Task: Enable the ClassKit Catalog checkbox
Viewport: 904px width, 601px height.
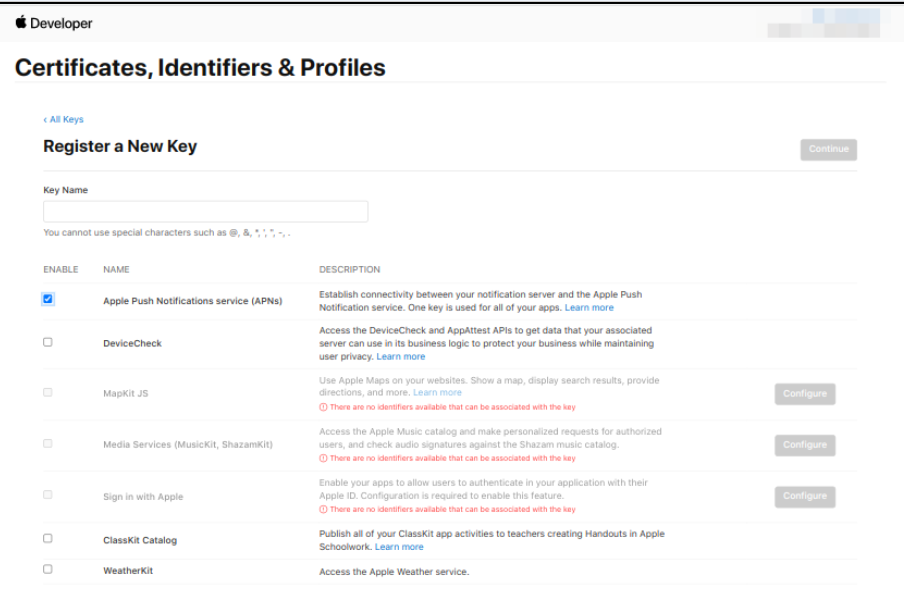Action: [x=48, y=538]
